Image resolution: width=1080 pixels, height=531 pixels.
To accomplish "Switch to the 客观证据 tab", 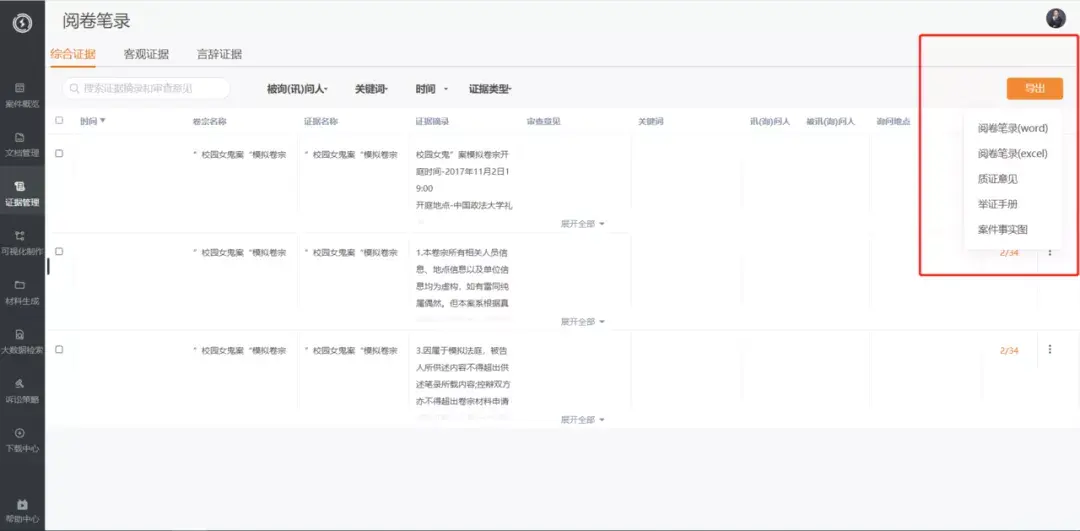I will point(146,54).
